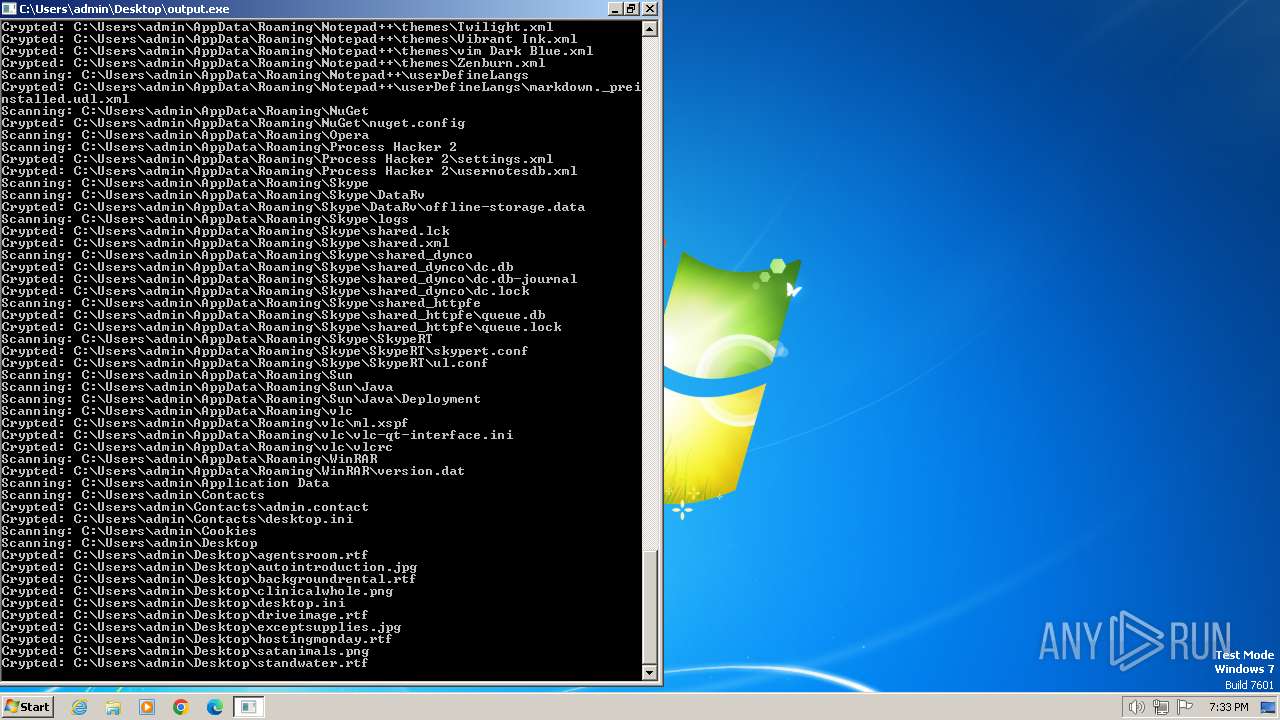Viewport: 1280px width, 720px height.
Task: Click the line ending with shared_httpfe\queue.lock
Action: (x=281, y=327)
